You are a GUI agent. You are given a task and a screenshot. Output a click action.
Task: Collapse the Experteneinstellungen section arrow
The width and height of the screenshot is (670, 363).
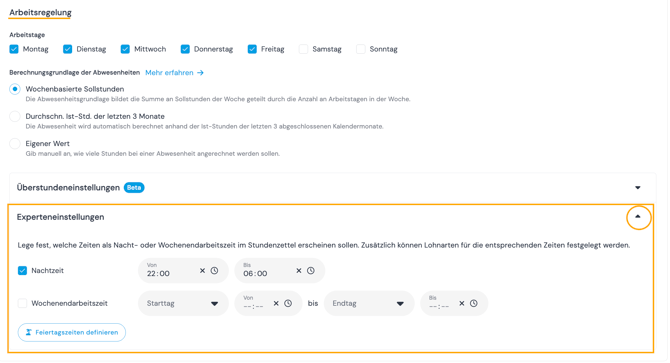(638, 217)
